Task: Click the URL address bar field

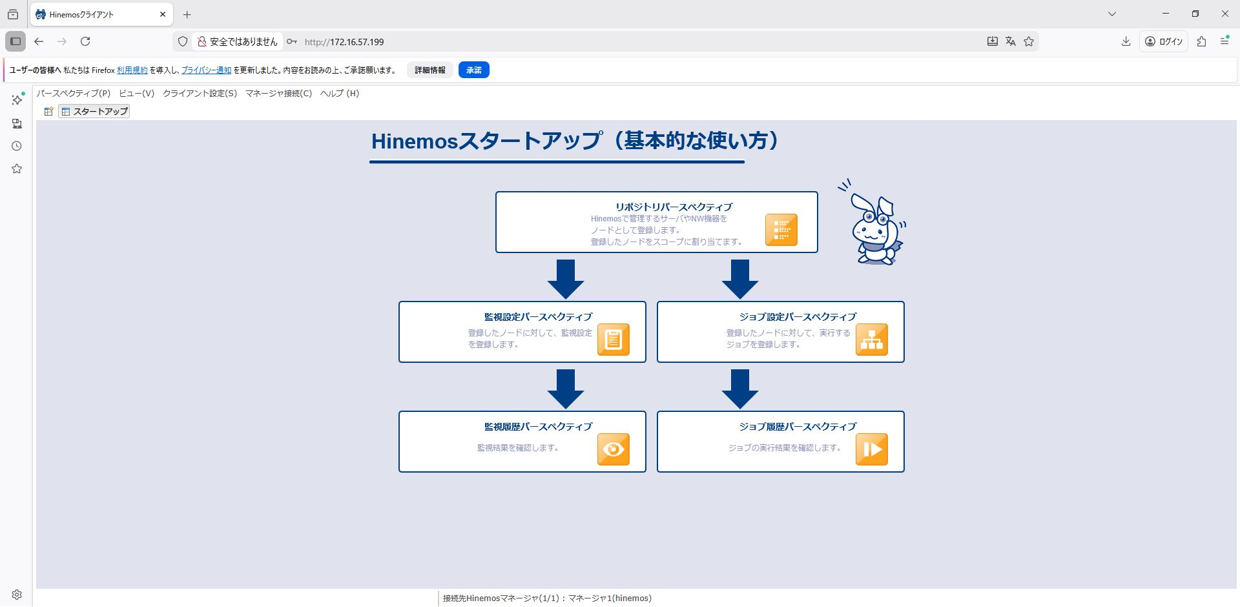Action: pyautogui.click(x=640, y=42)
